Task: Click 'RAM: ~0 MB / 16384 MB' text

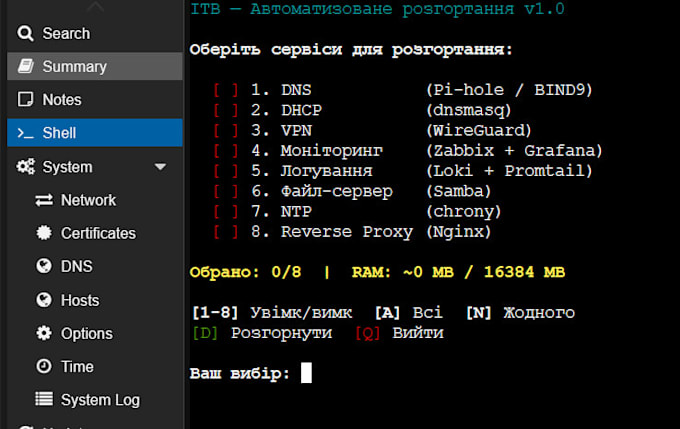Action: click(458, 272)
